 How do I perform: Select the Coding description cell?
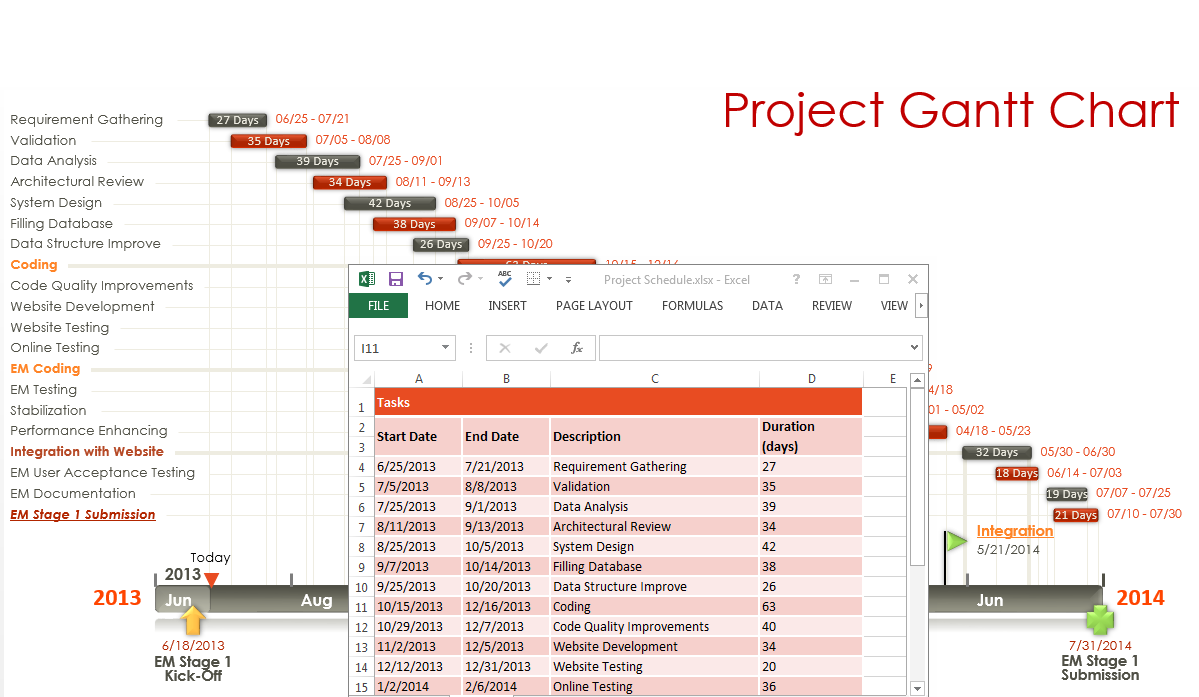(x=654, y=607)
